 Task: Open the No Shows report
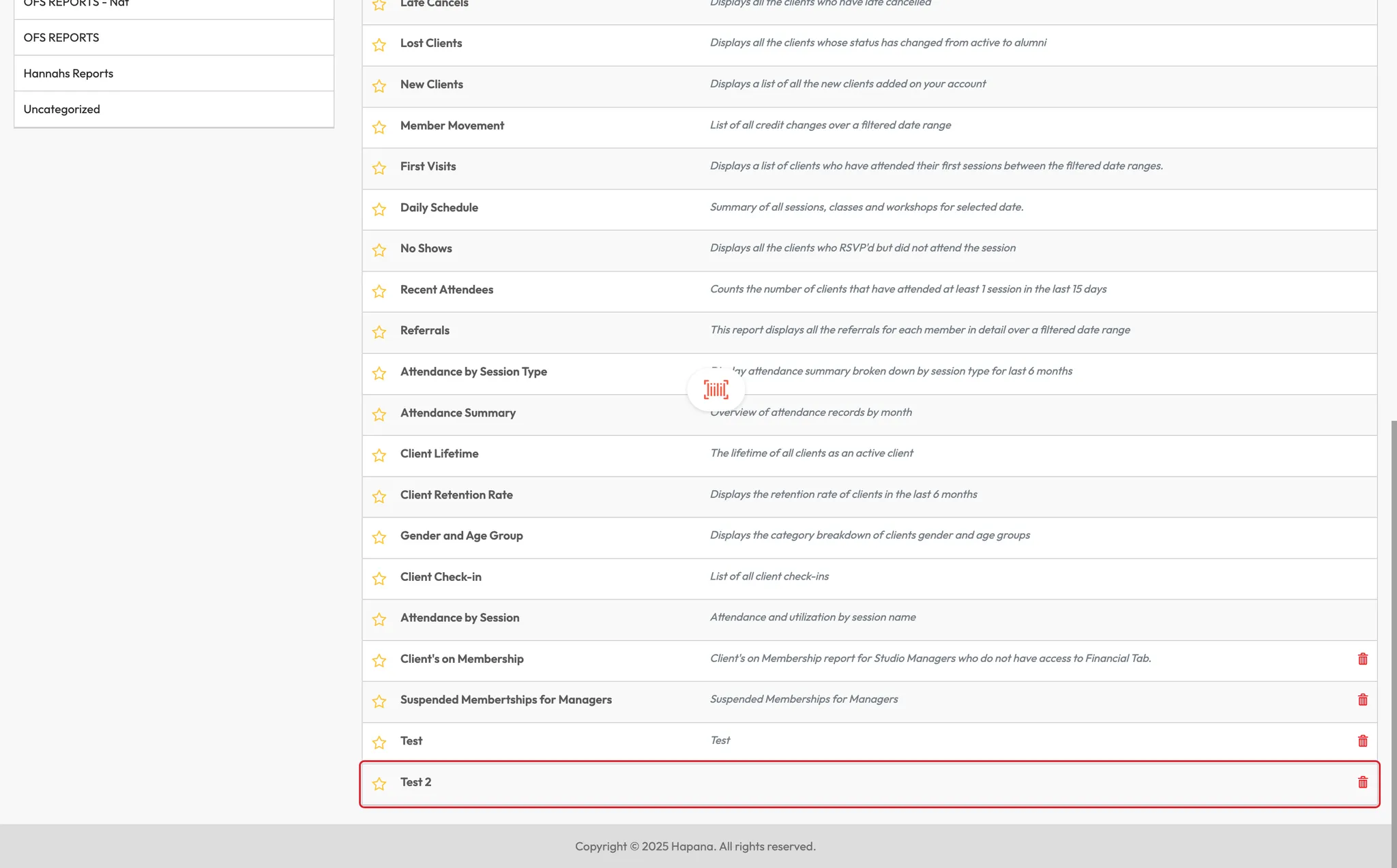coord(426,248)
